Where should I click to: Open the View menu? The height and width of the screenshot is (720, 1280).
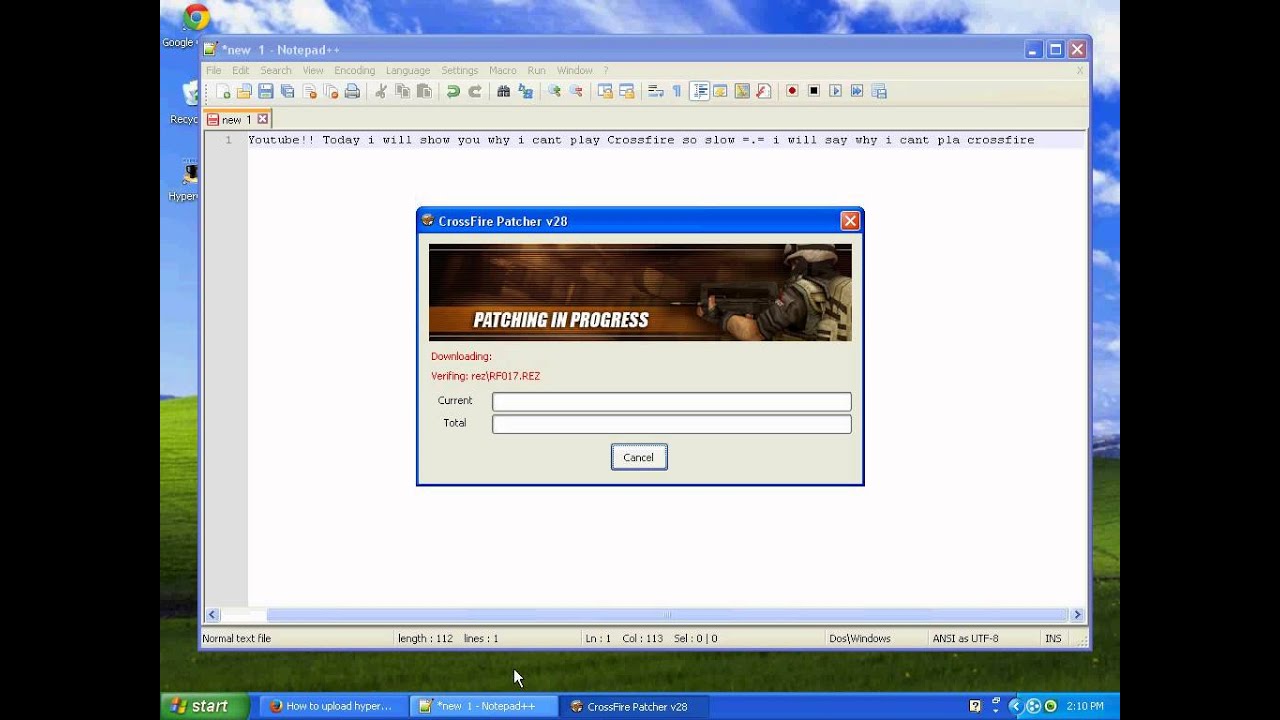313,70
